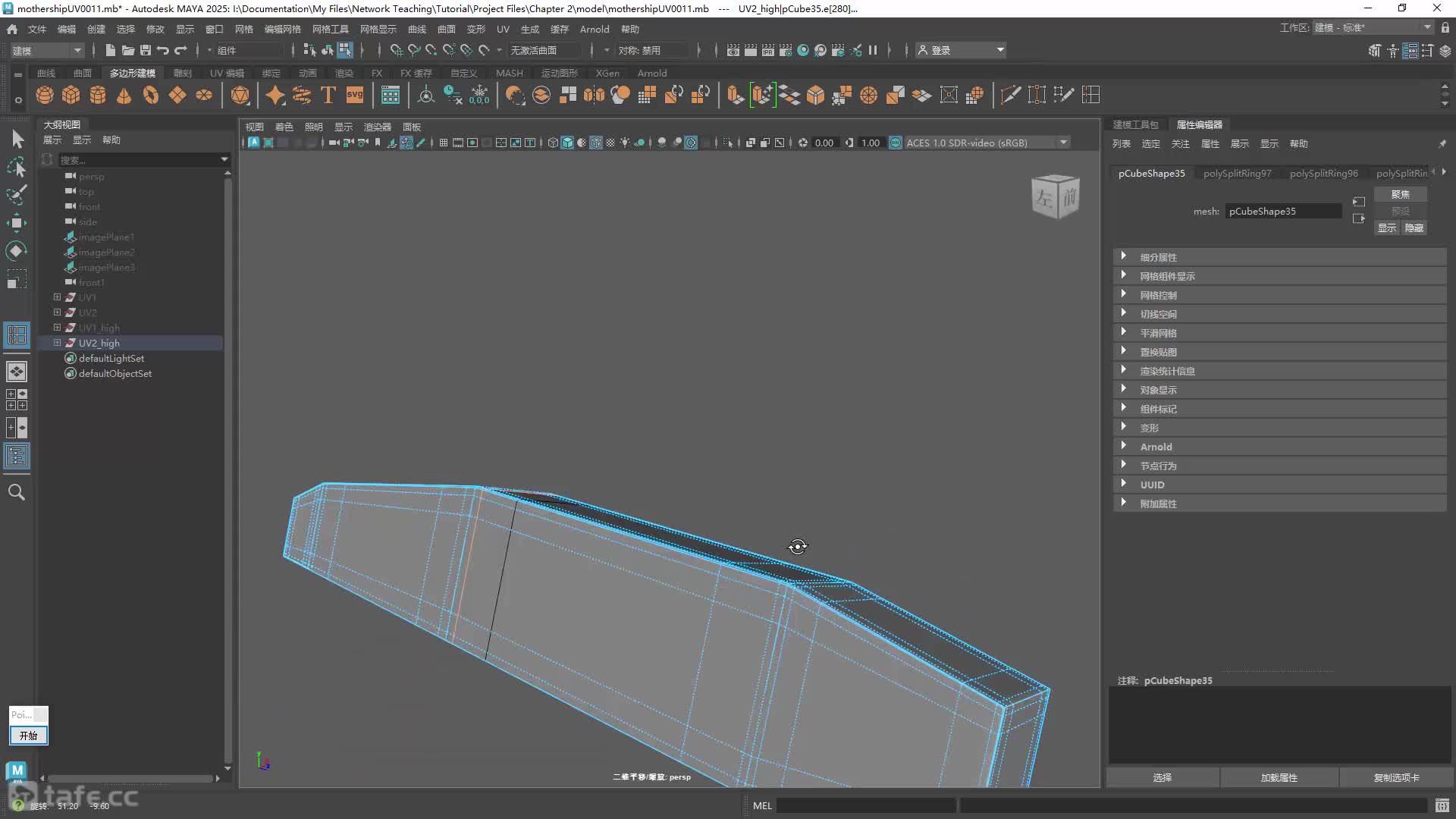The height and width of the screenshot is (819, 1456).
Task: Expand the UV1 node in outliner
Action: [57, 297]
